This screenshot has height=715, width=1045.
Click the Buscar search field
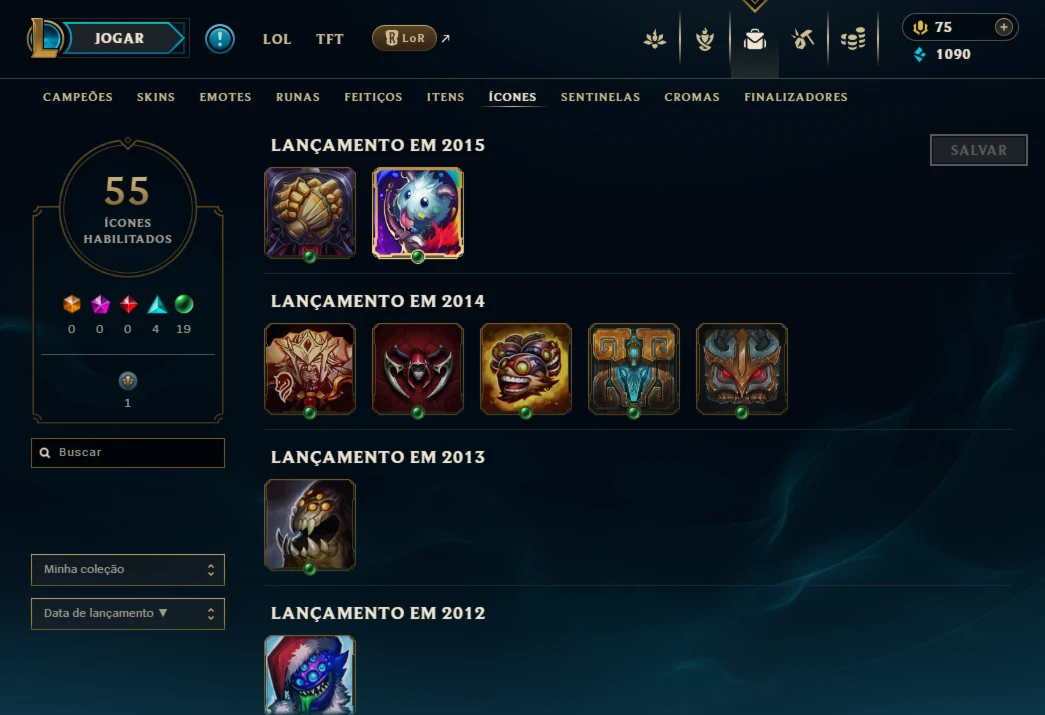point(128,452)
